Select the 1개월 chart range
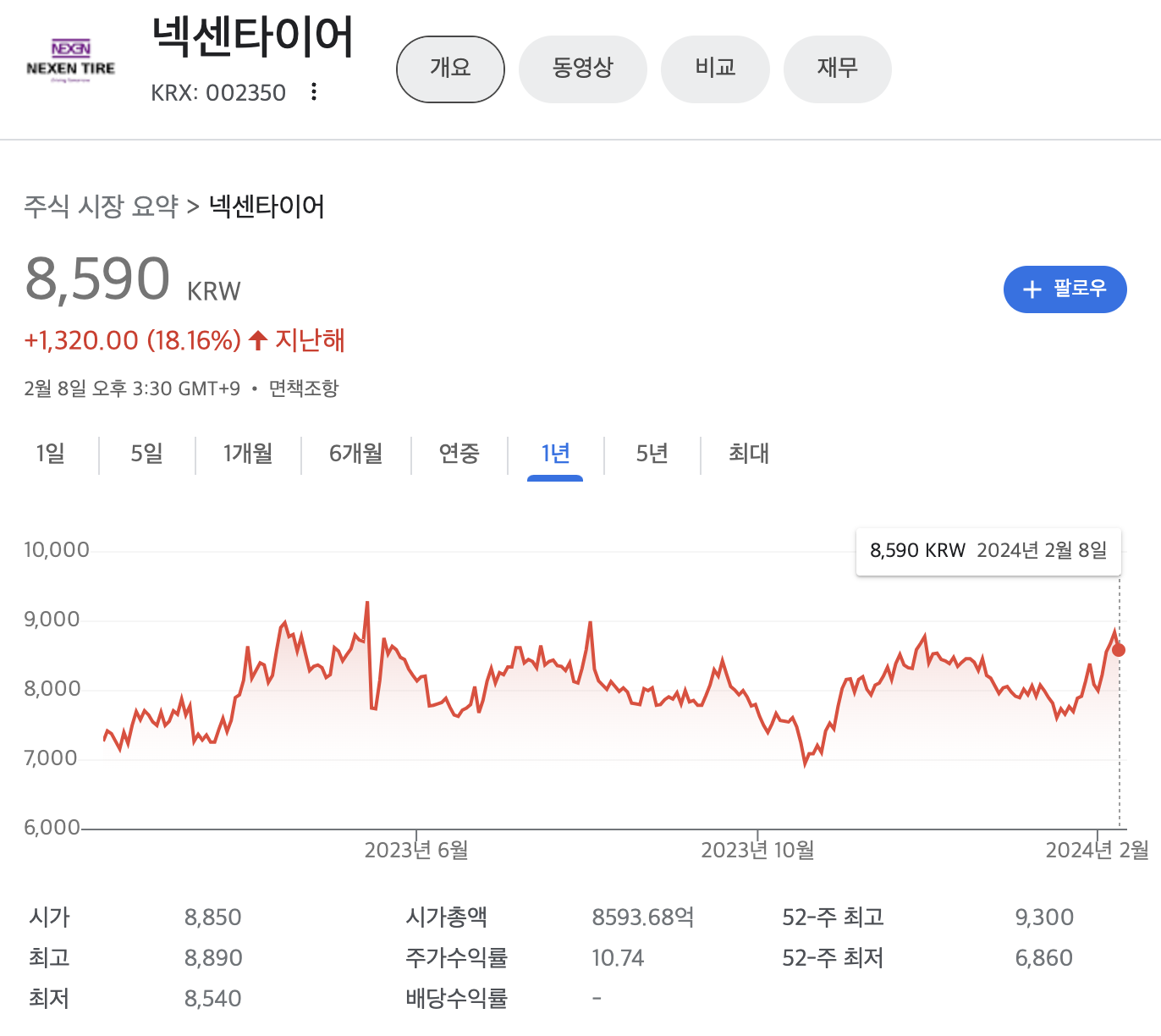Image resolution: width=1161 pixels, height=1036 pixels. (248, 454)
